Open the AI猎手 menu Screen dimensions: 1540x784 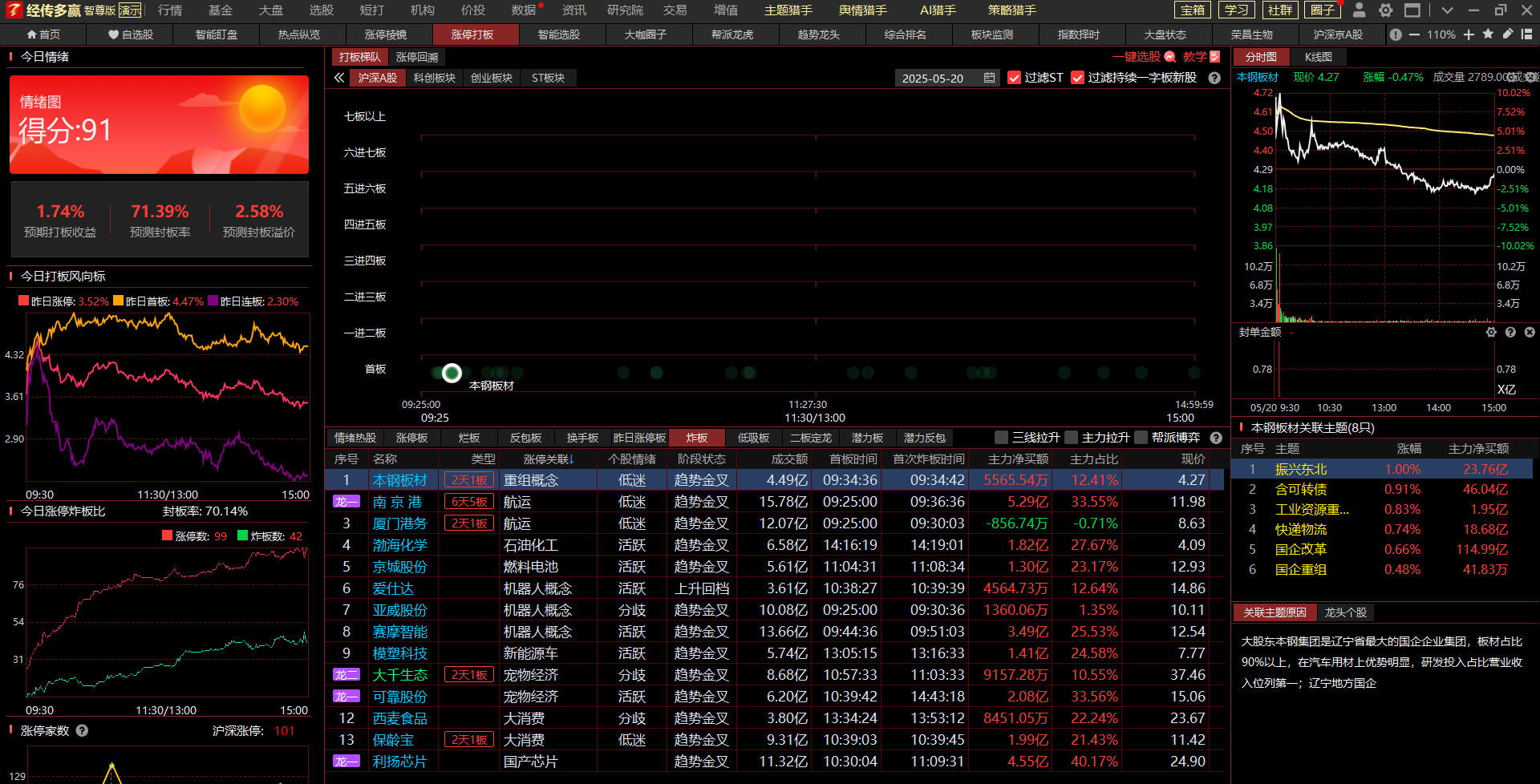point(938,10)
